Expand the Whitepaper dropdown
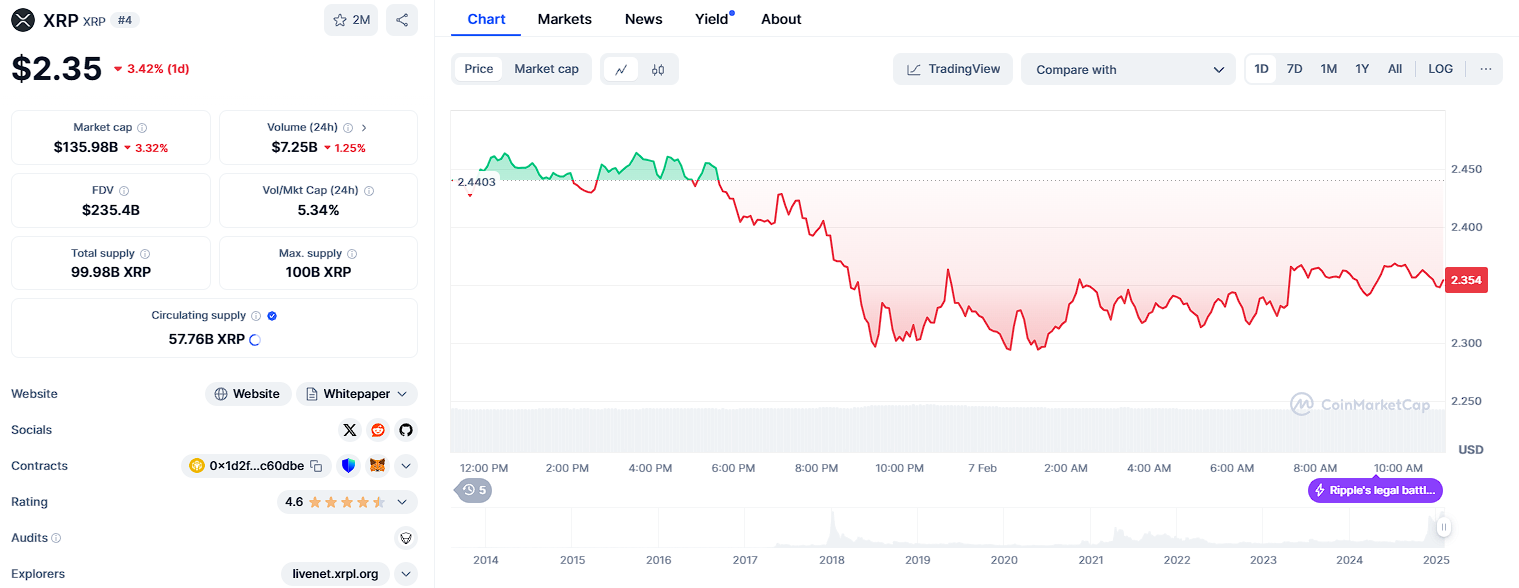This screenshot has width=1519, height=588. (x=357, y=394)
